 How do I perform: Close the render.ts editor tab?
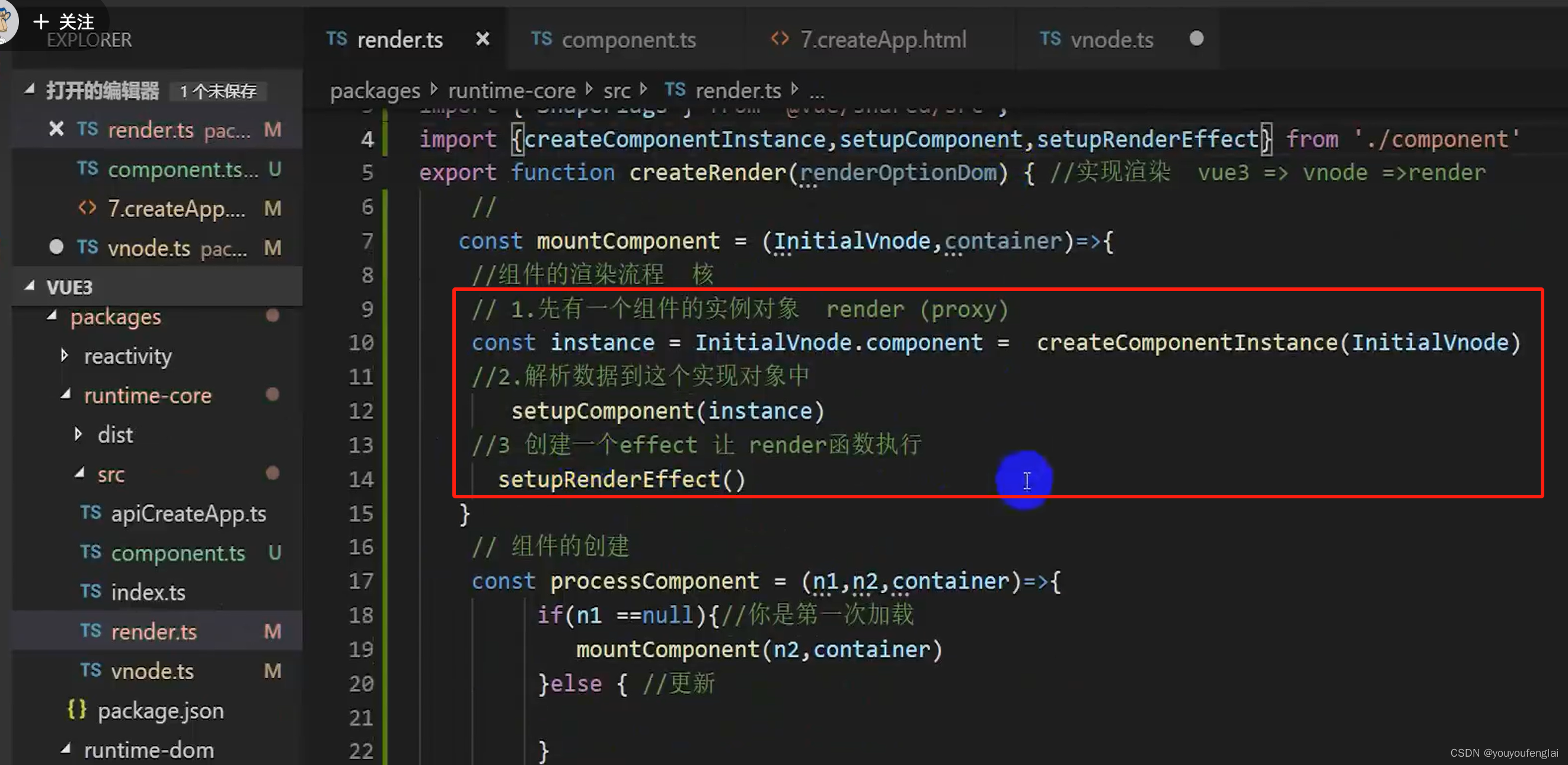point(482,40)
